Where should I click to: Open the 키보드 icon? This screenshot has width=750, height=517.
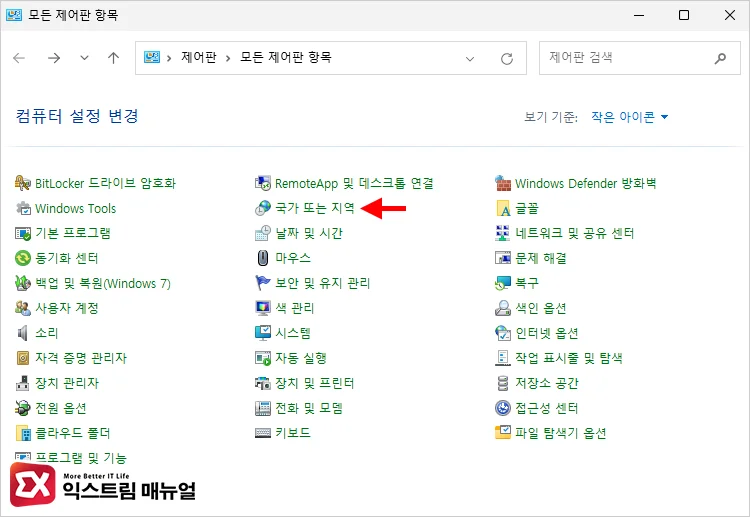263,433
